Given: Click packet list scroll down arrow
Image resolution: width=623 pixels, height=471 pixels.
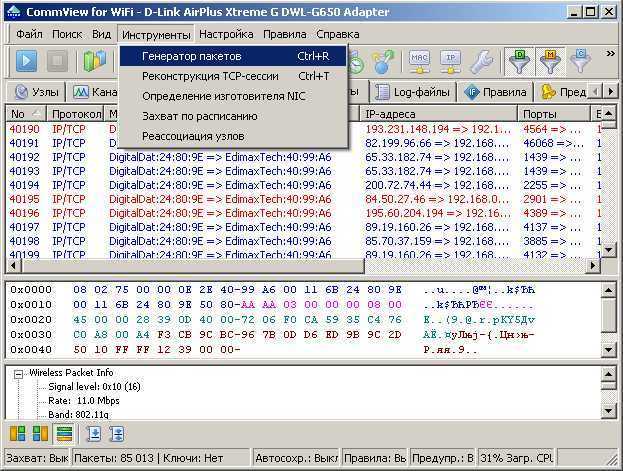Looking at the screenshot, I should click(609, 250).
